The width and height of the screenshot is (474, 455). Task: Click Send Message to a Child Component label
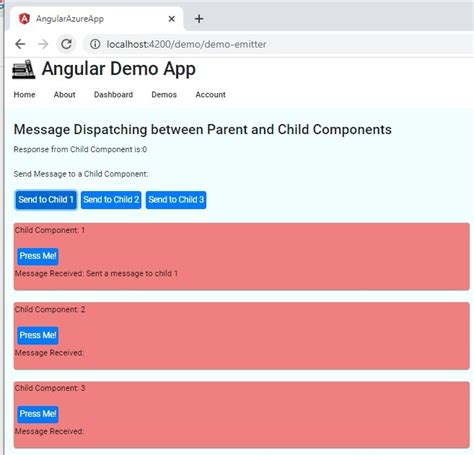click(x=81, y=174)
